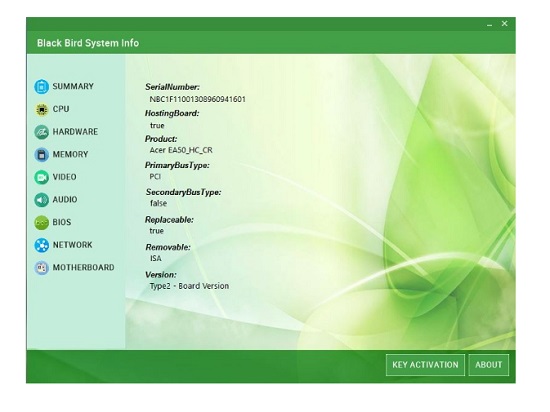
Task: Open the Hardware icon in the sidebar
Action: (41, 132)
